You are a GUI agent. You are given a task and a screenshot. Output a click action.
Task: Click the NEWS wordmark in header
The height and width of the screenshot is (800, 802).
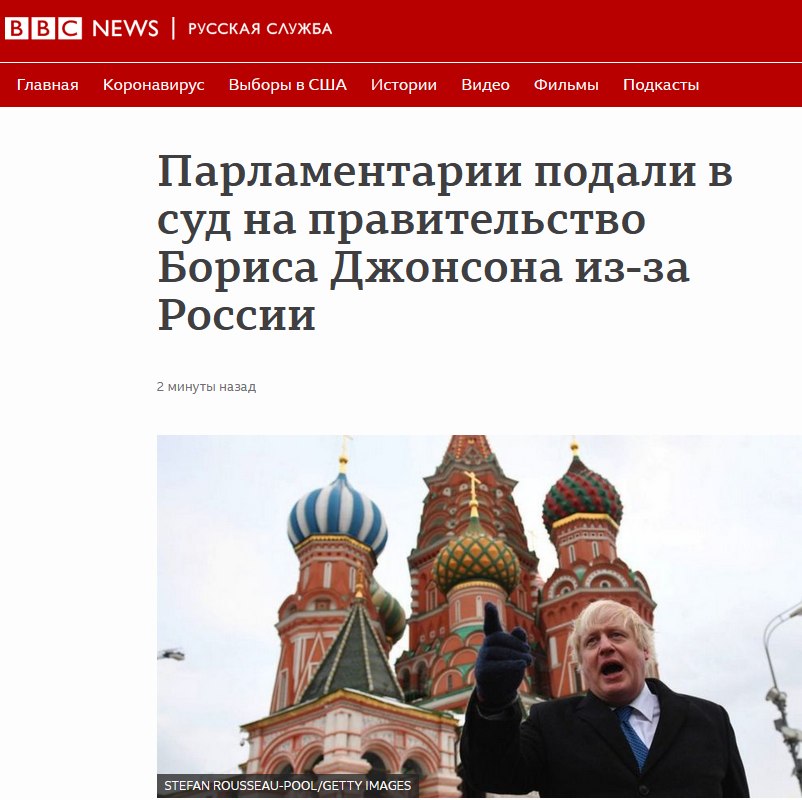[x=125, y=28]
